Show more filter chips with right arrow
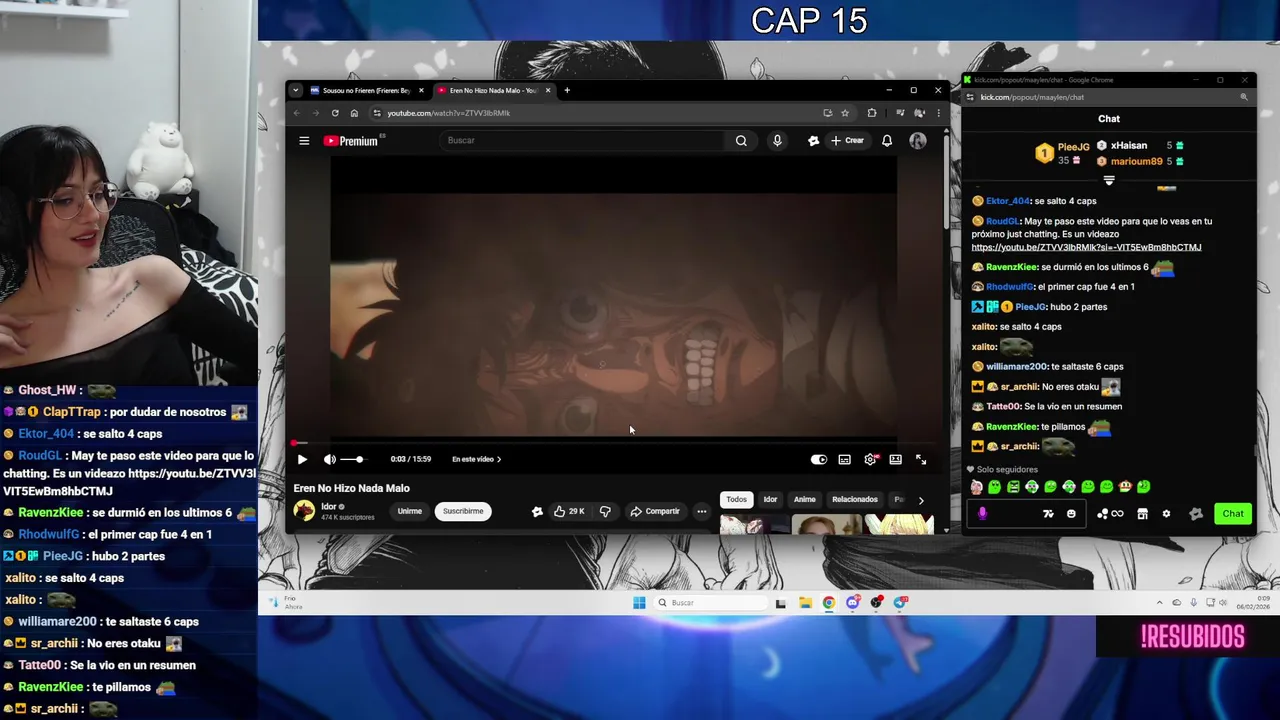The width and height of the screenshot is (1280, 720). click(x=921, y=500)
